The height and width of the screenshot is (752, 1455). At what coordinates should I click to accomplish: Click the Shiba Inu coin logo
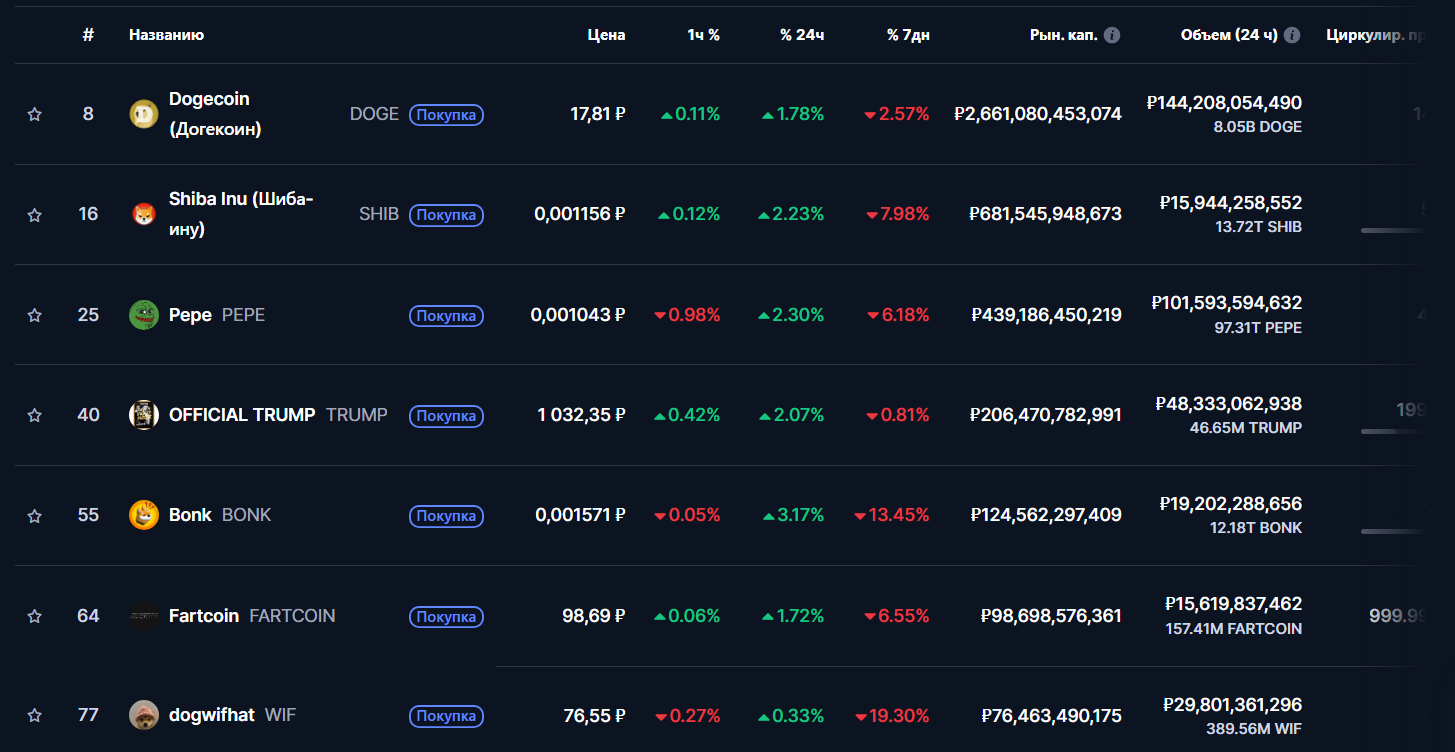(x=144, y=214)
